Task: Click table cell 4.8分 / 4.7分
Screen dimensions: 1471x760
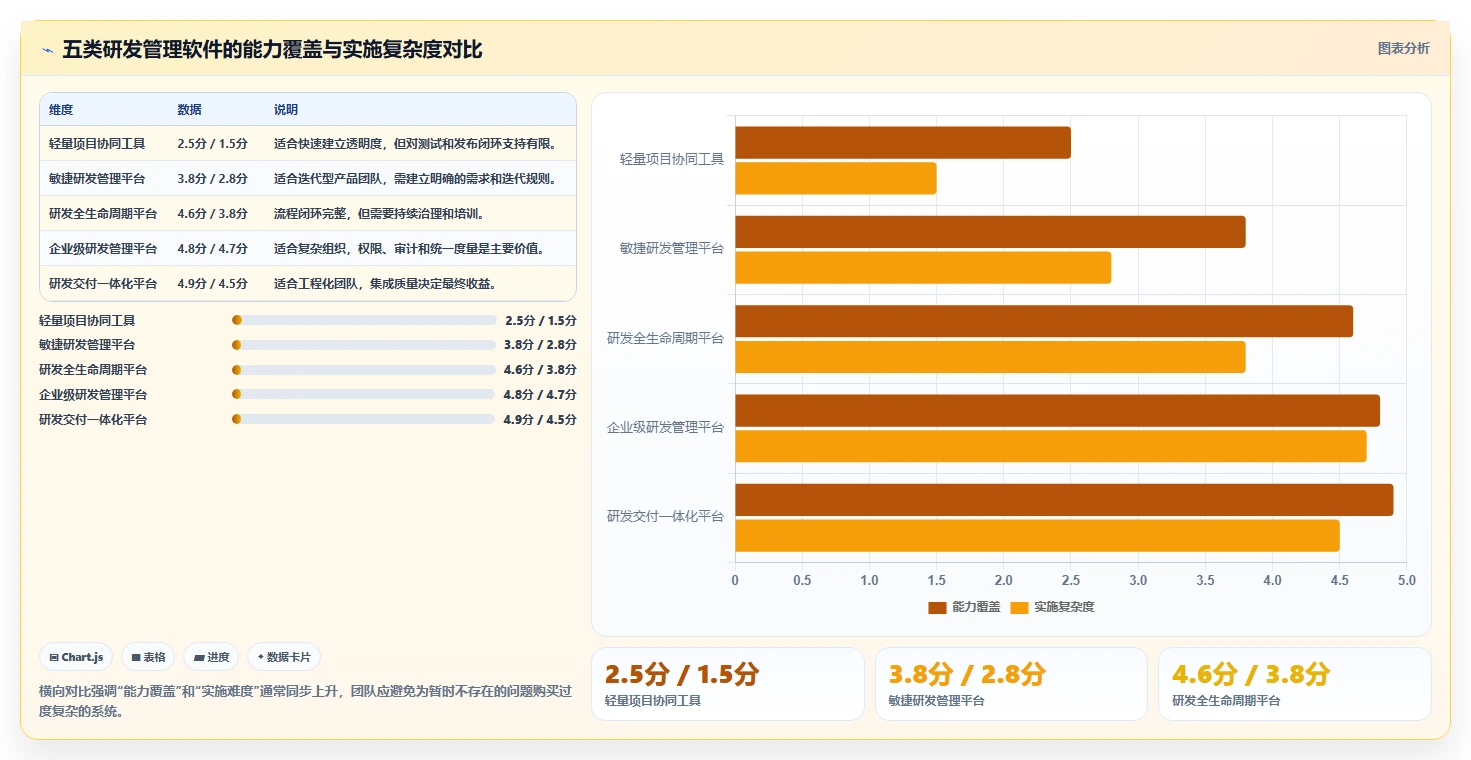Action: 213,249
